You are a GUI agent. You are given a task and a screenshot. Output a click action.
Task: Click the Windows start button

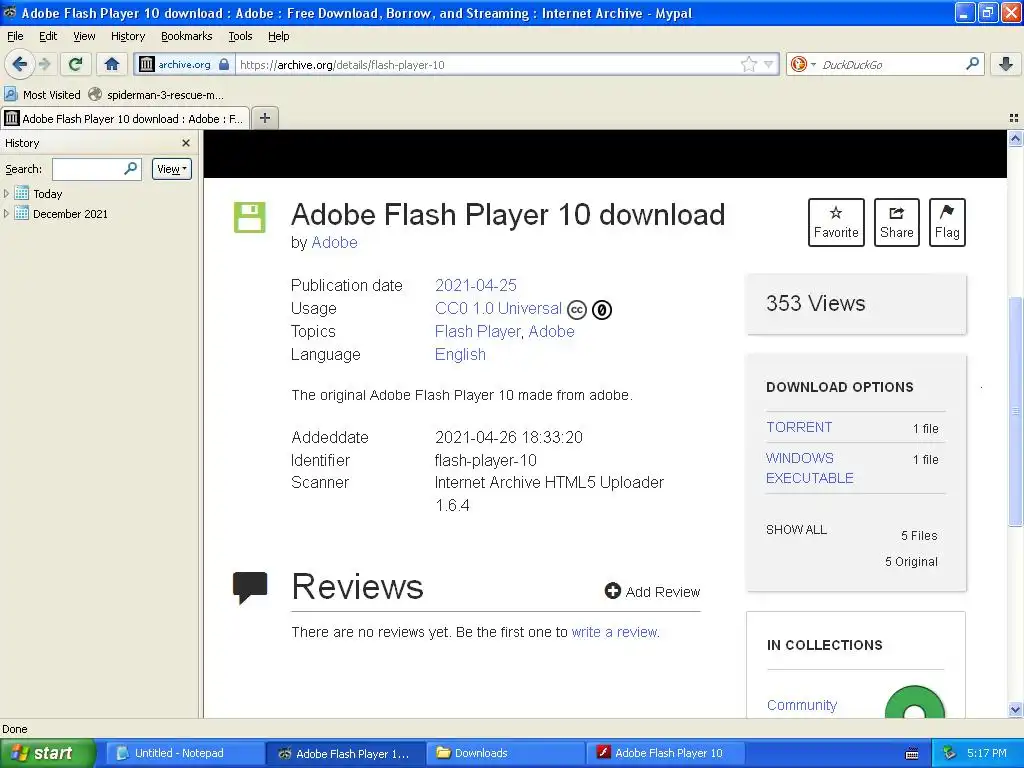click(47, 753)
